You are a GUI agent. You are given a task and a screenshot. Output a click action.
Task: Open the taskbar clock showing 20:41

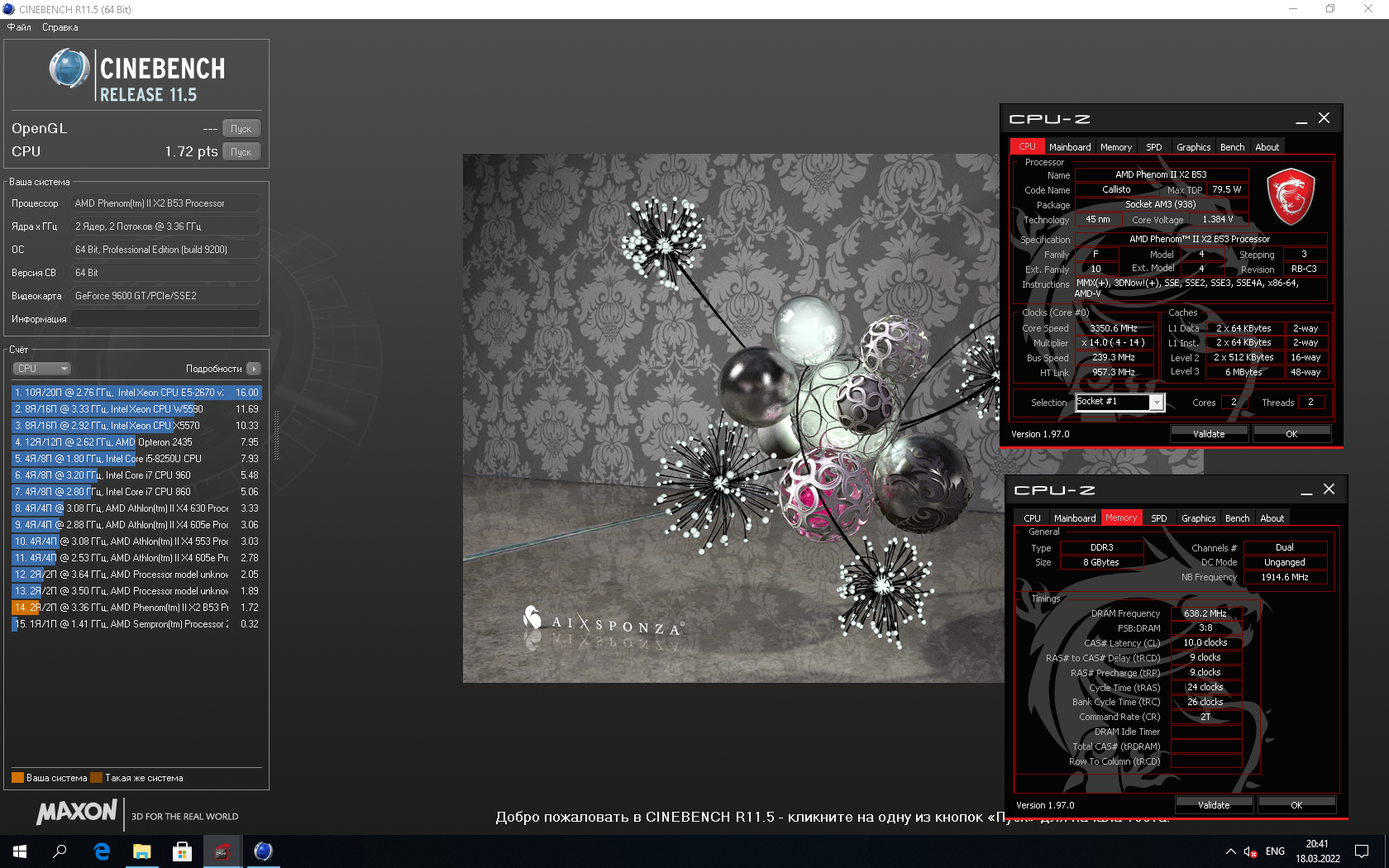(x=1318, y=851)
